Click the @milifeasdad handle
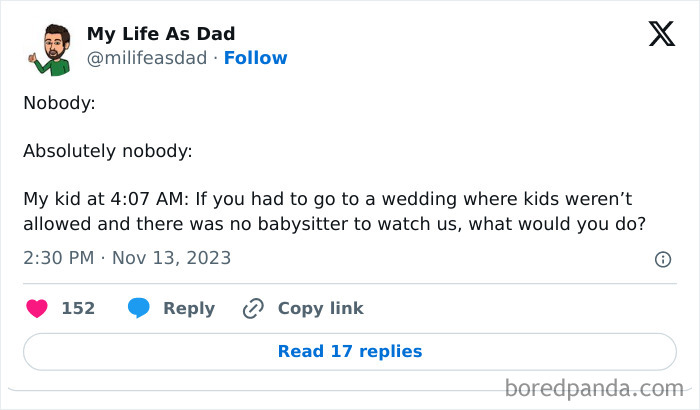The height and width of the screenshot is (410, 700). [148, 58]
